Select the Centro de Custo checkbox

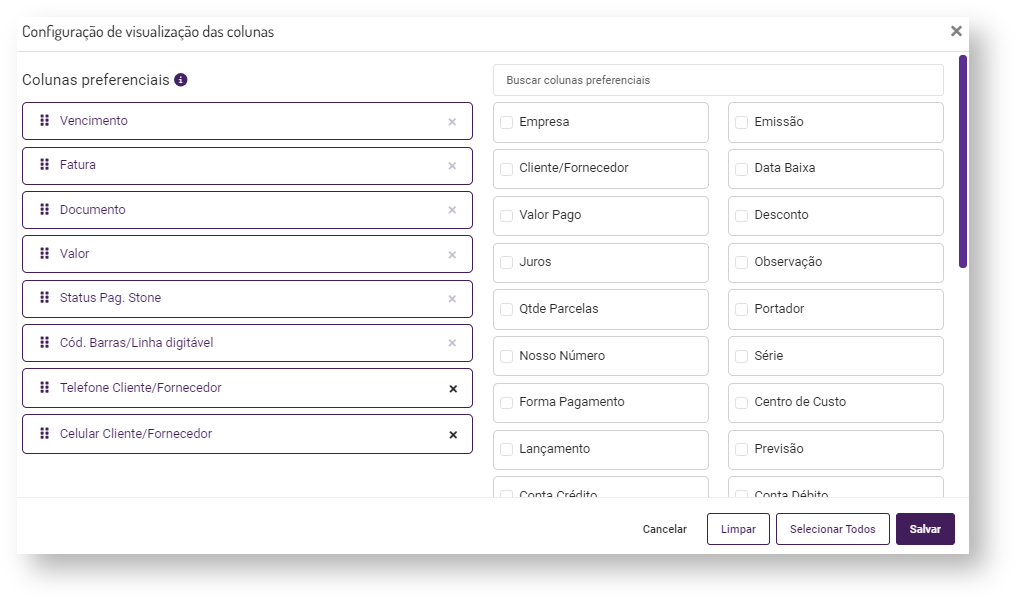[742, 403]
